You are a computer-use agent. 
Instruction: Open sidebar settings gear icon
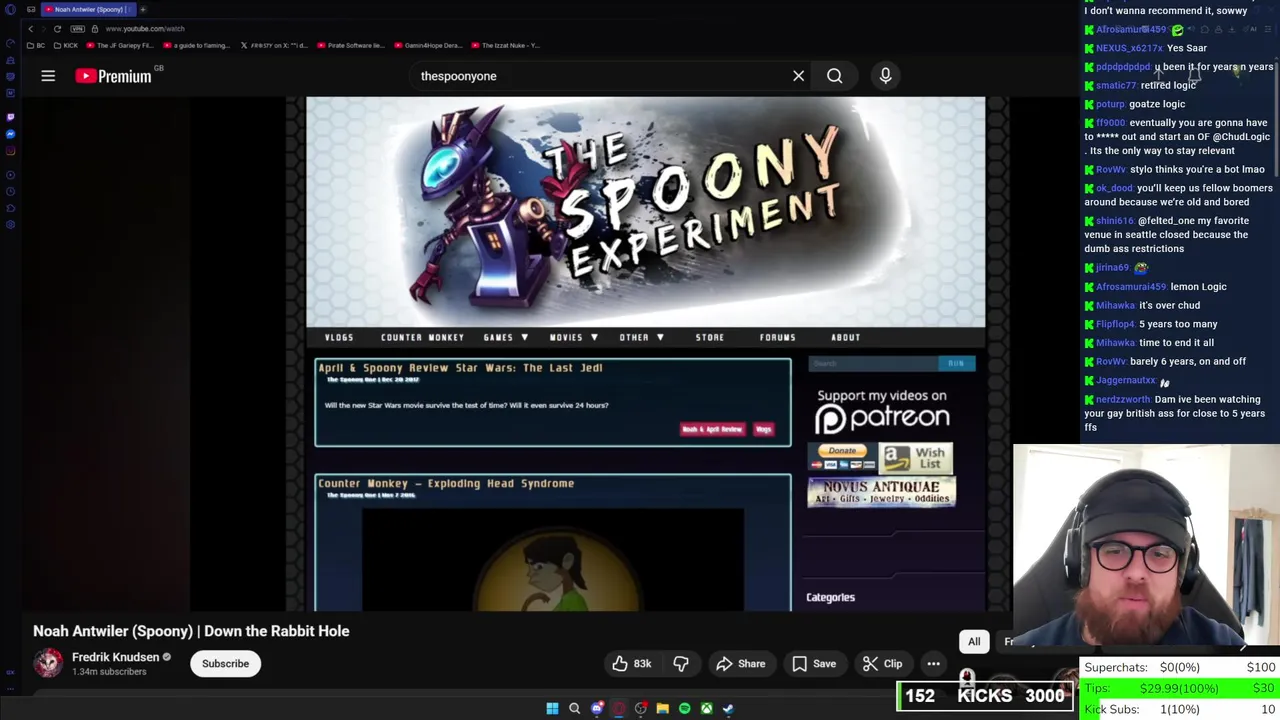(x=10, y=224)
